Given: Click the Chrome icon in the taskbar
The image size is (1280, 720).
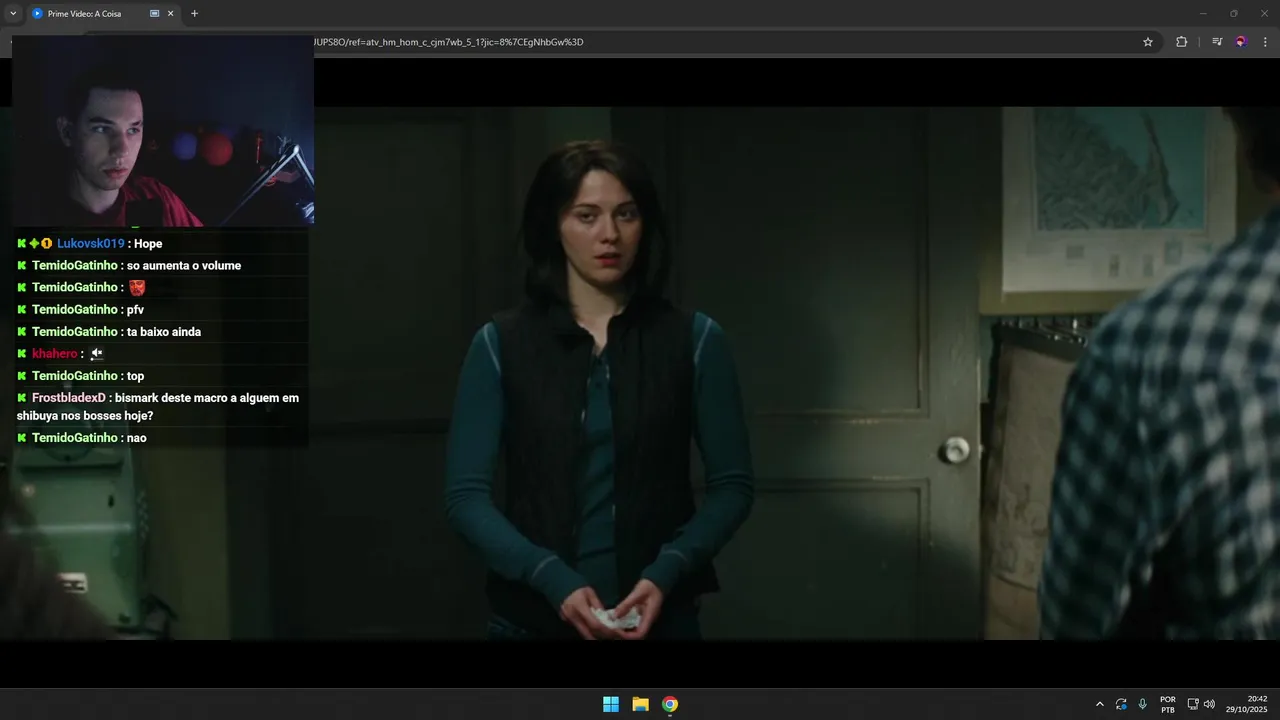Looking at the screenshot, I should (x=670, y=704).
